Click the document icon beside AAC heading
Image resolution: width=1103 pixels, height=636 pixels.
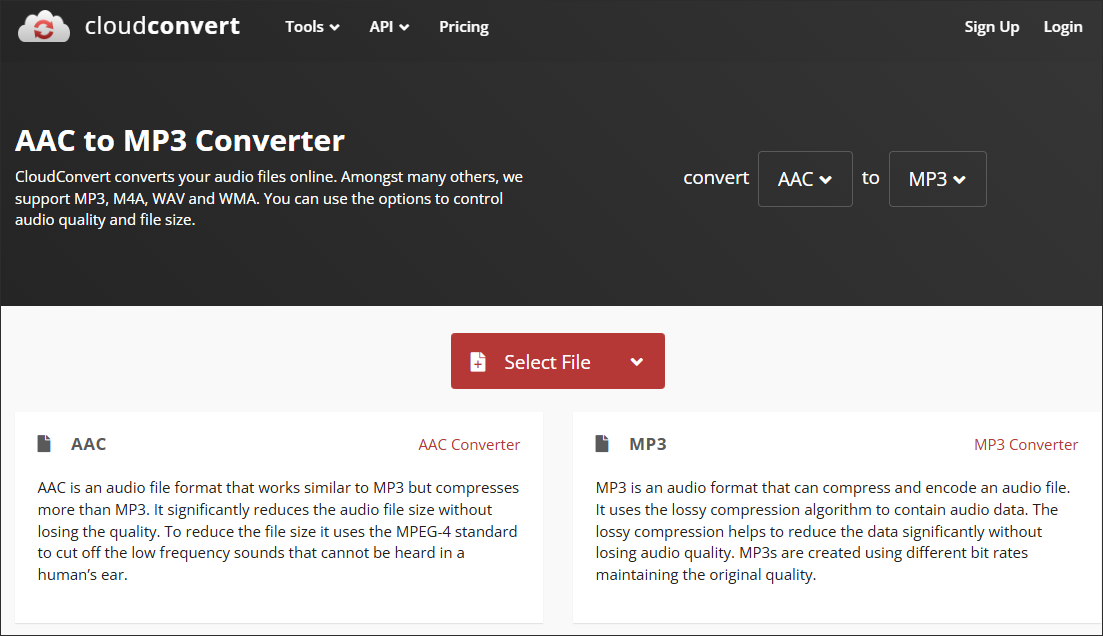(44, 443)
